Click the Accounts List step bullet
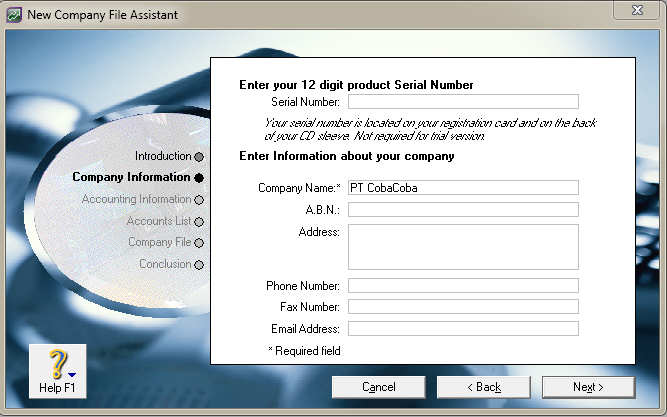Image resolution: width=667 pixels, height=417 pixels. tap(199, 222)
